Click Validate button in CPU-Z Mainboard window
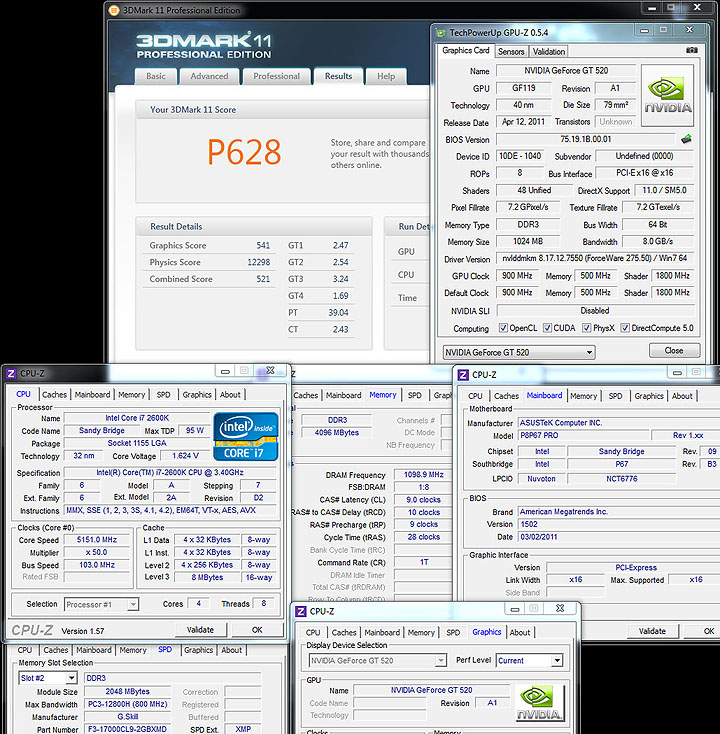 coord(652,631)
